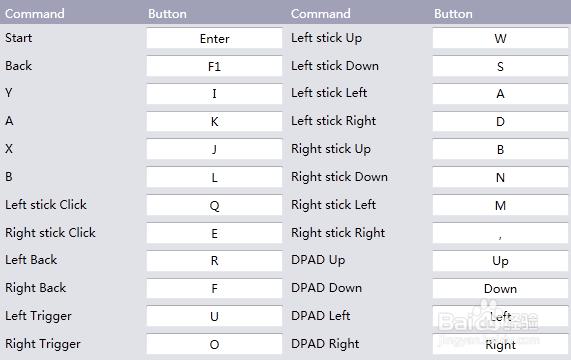Select Right stick Up field showing B
This screenshot has height=360, width=571.
500,149
